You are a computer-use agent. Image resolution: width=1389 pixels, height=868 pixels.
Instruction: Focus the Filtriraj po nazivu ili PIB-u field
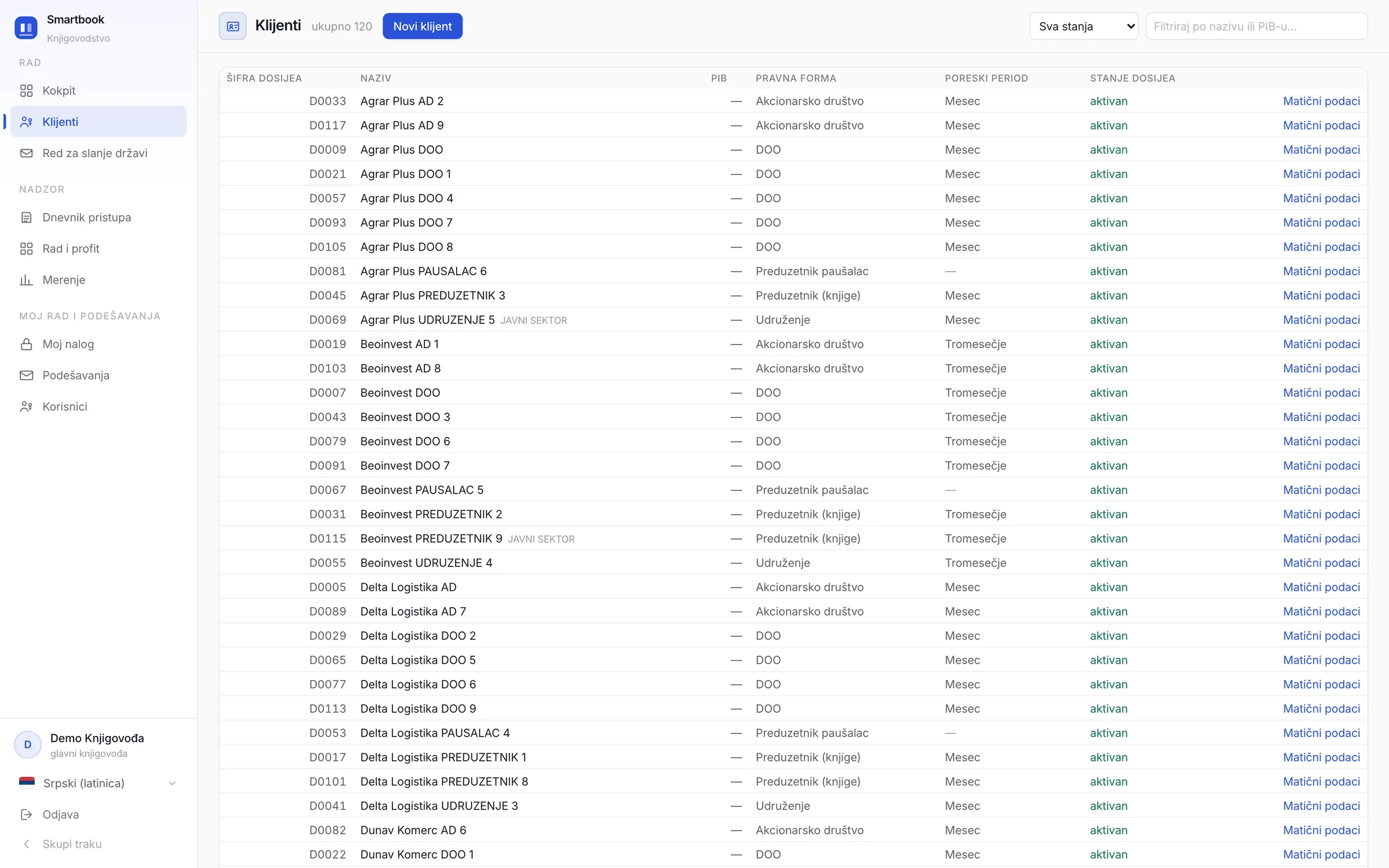(1256, 26)
